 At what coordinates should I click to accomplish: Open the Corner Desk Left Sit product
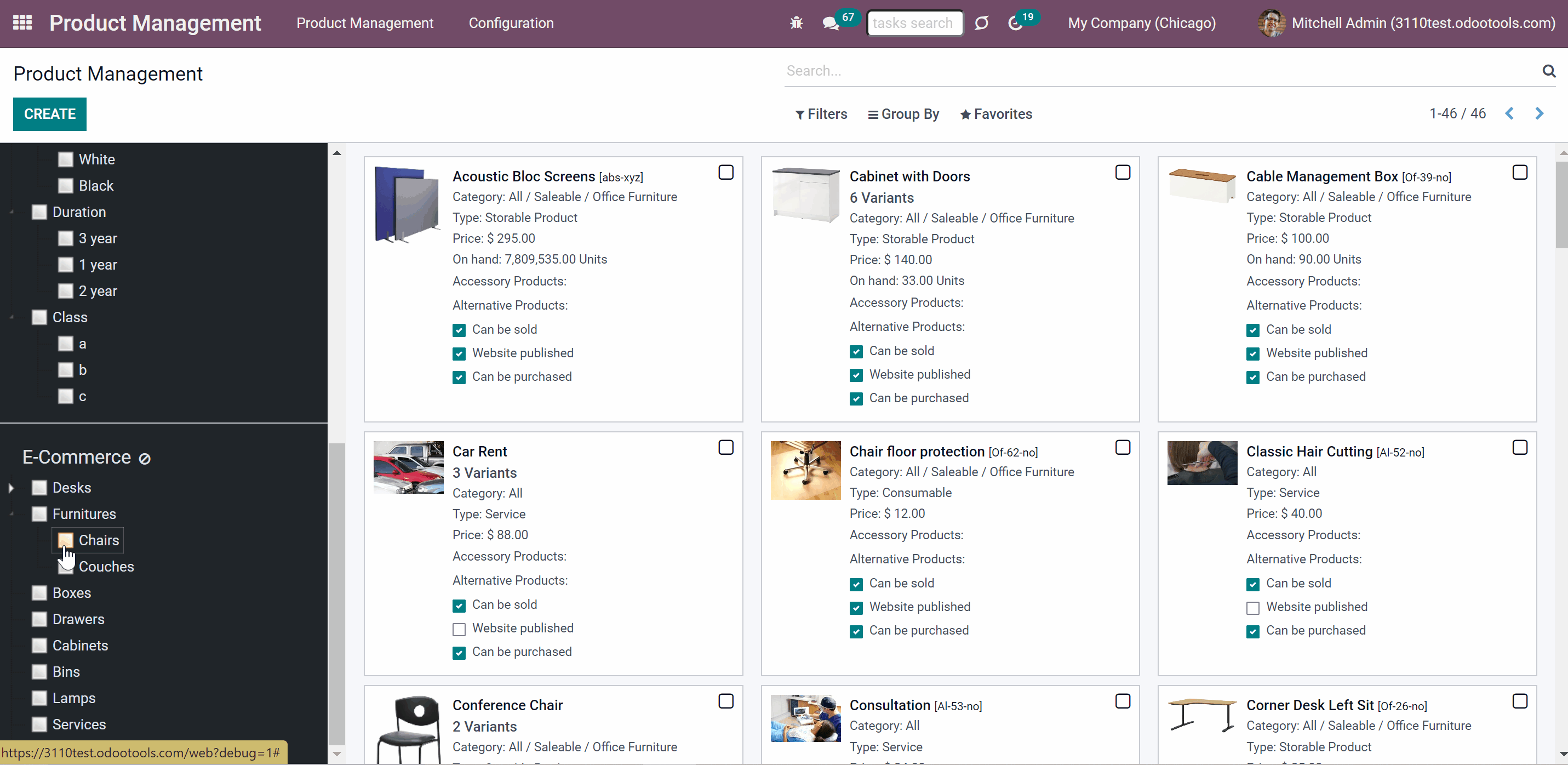click(1310, 705)
